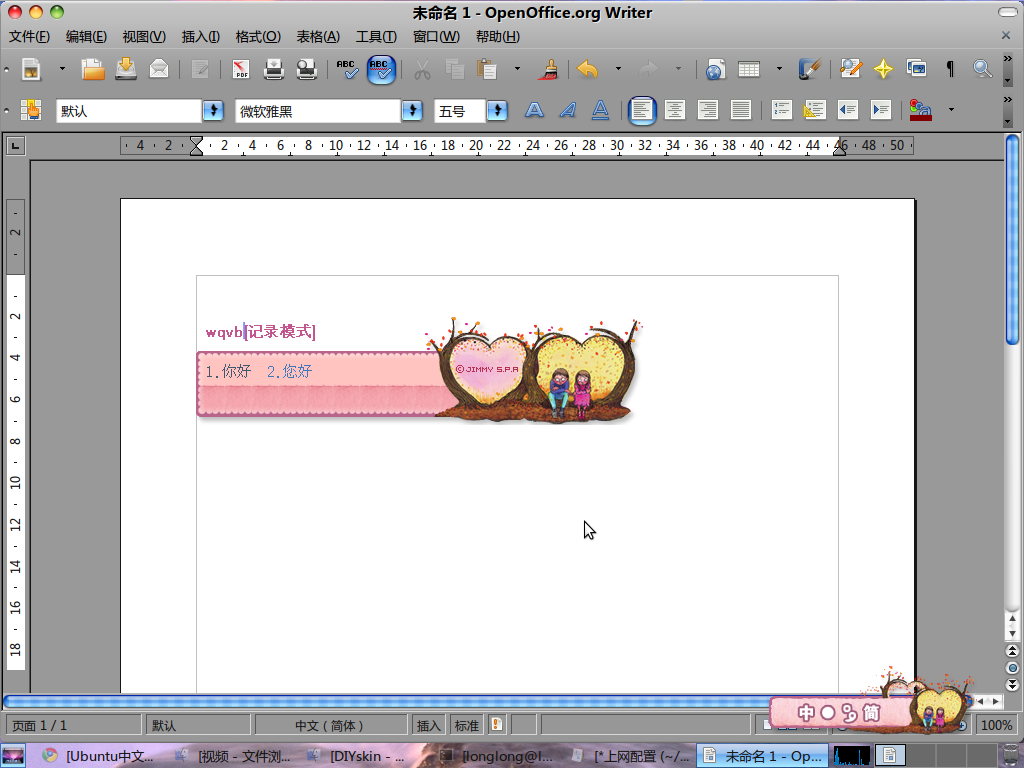Insert a table via the table icon
The height and width of the screenshot is (768, 1024).
tap(749, 69)
